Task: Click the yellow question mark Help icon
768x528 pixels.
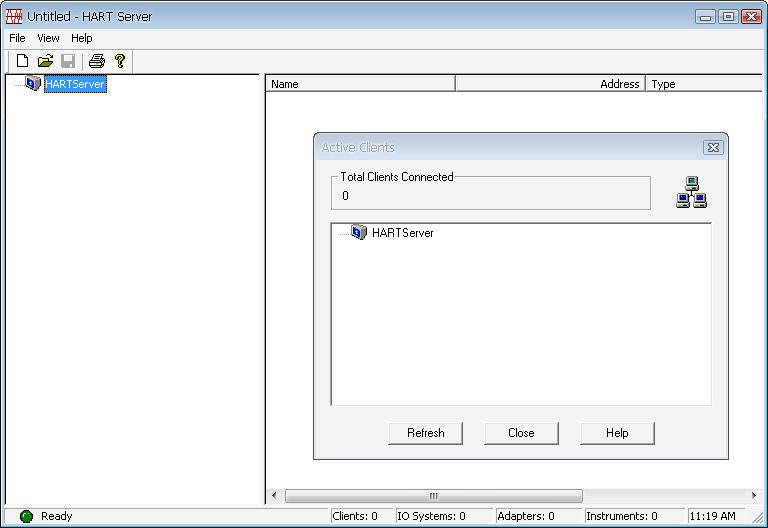Action: 120,61
